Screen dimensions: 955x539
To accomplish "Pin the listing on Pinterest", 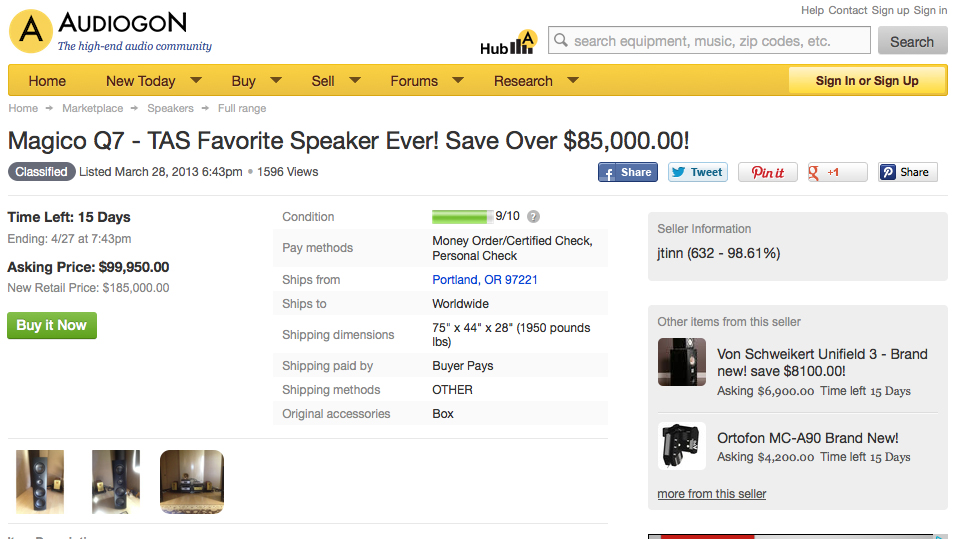I will (x=767, y=172).
